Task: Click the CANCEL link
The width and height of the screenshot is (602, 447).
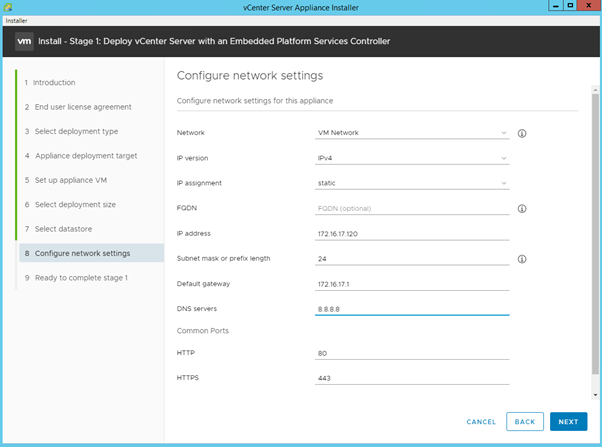Action: (x=481, y=422)
